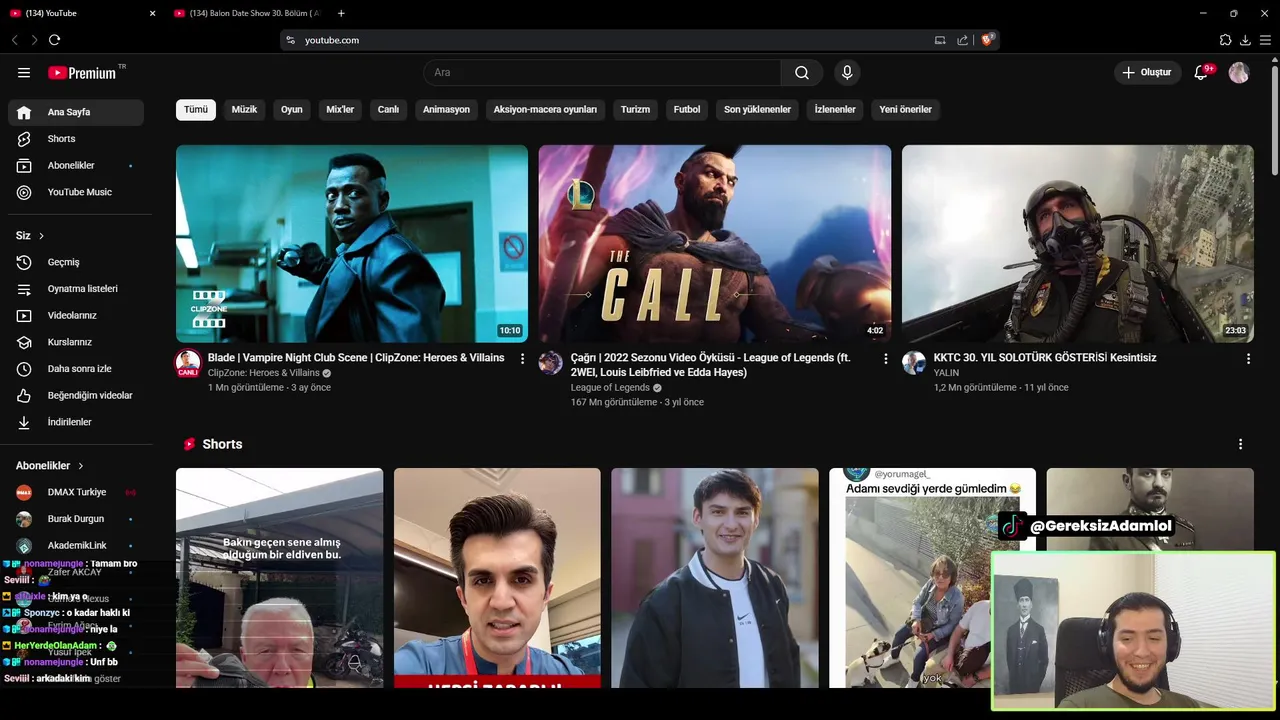Image resolution: width=1280 pixels, height=720 pixels.
Task: Open the browser extensions puzzle icon
Action: pyautogui.click(x=1225, y=40)
